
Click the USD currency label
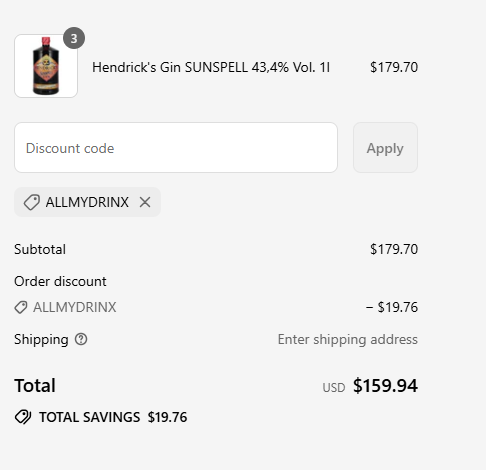point(334,388)
